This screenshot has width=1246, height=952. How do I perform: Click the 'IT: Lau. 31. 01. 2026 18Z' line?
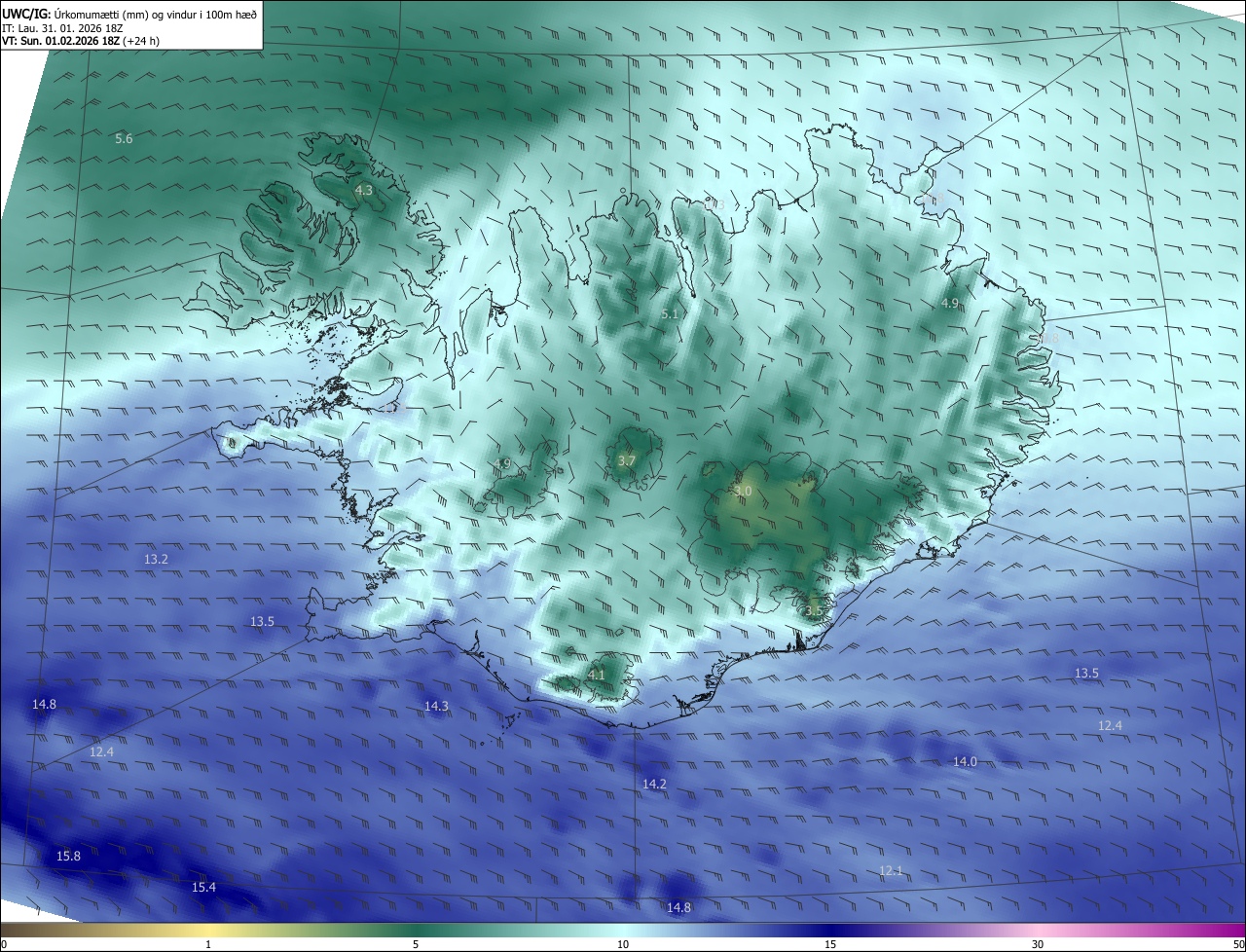[x=62, y=27]
